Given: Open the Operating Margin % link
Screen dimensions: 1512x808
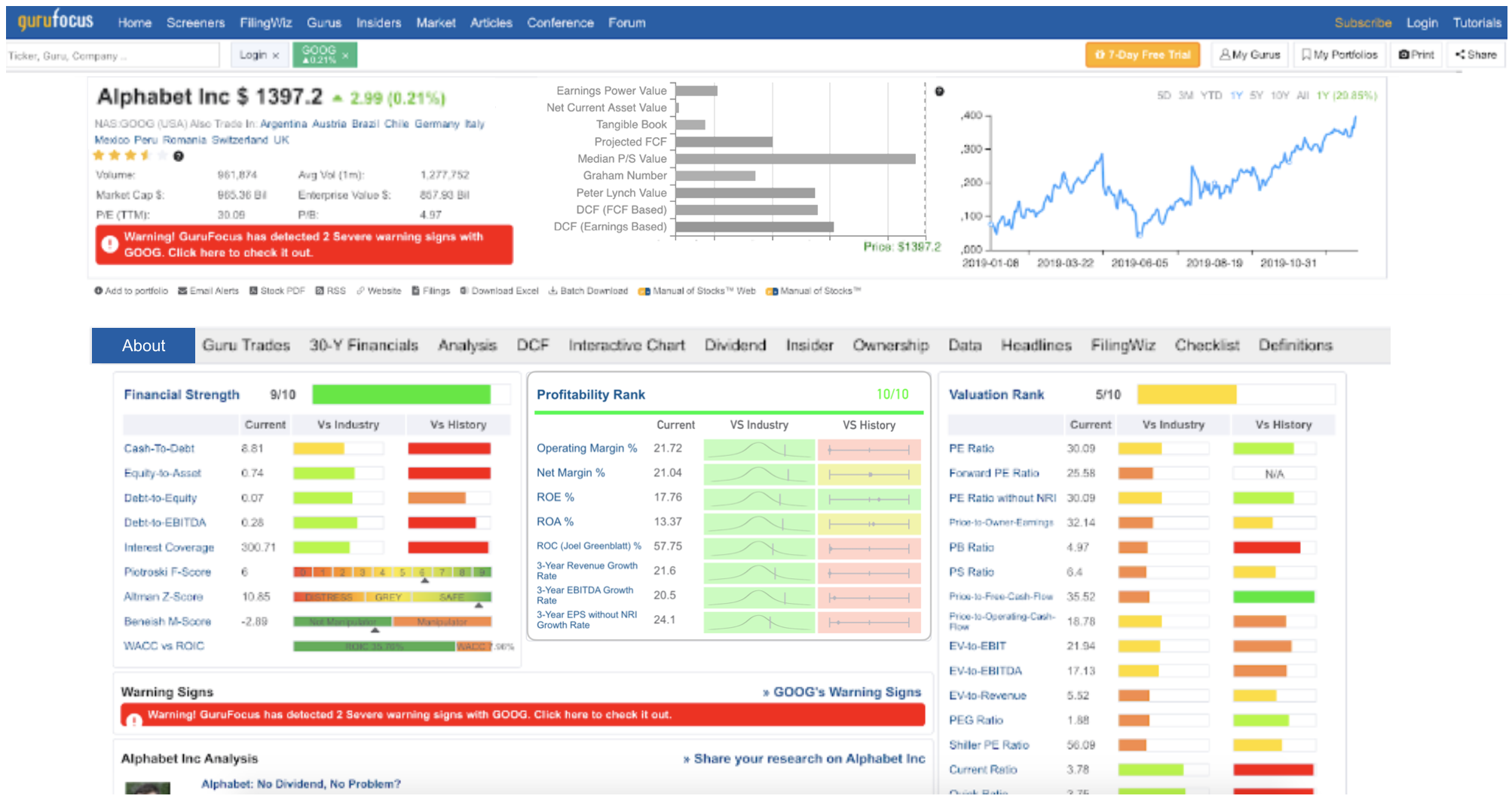Looking at the screenshot, I should [x=586, y=448].
